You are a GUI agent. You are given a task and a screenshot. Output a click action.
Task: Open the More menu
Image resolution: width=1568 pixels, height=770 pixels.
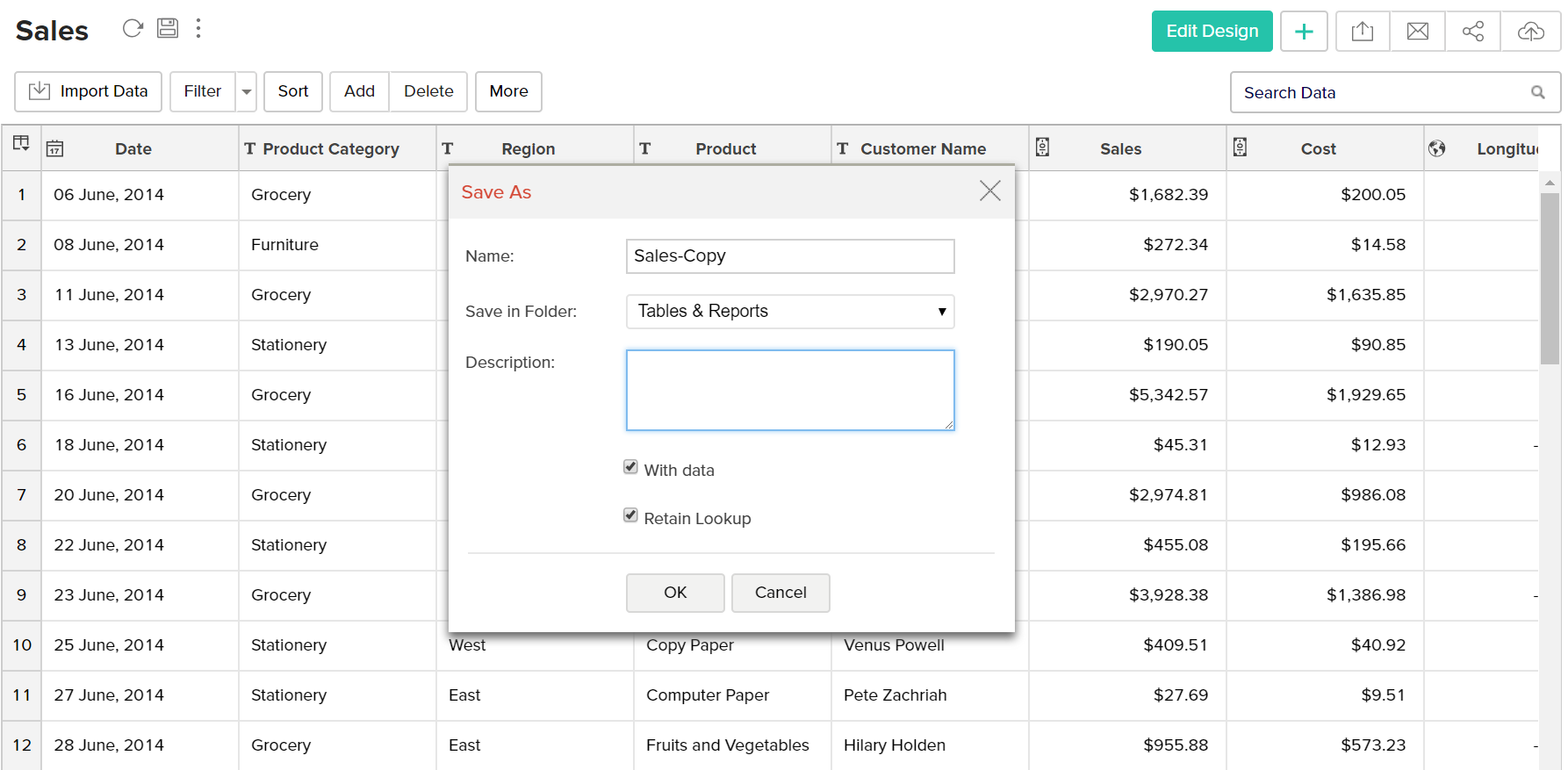point(508,92)
